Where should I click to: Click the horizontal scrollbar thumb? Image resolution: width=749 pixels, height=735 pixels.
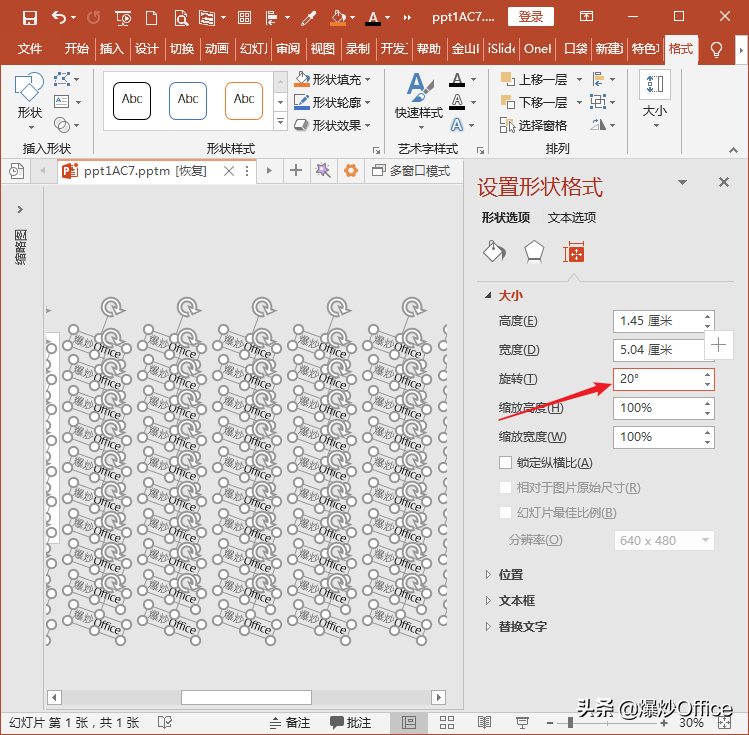pyautogui.click(x=246, y=697)
